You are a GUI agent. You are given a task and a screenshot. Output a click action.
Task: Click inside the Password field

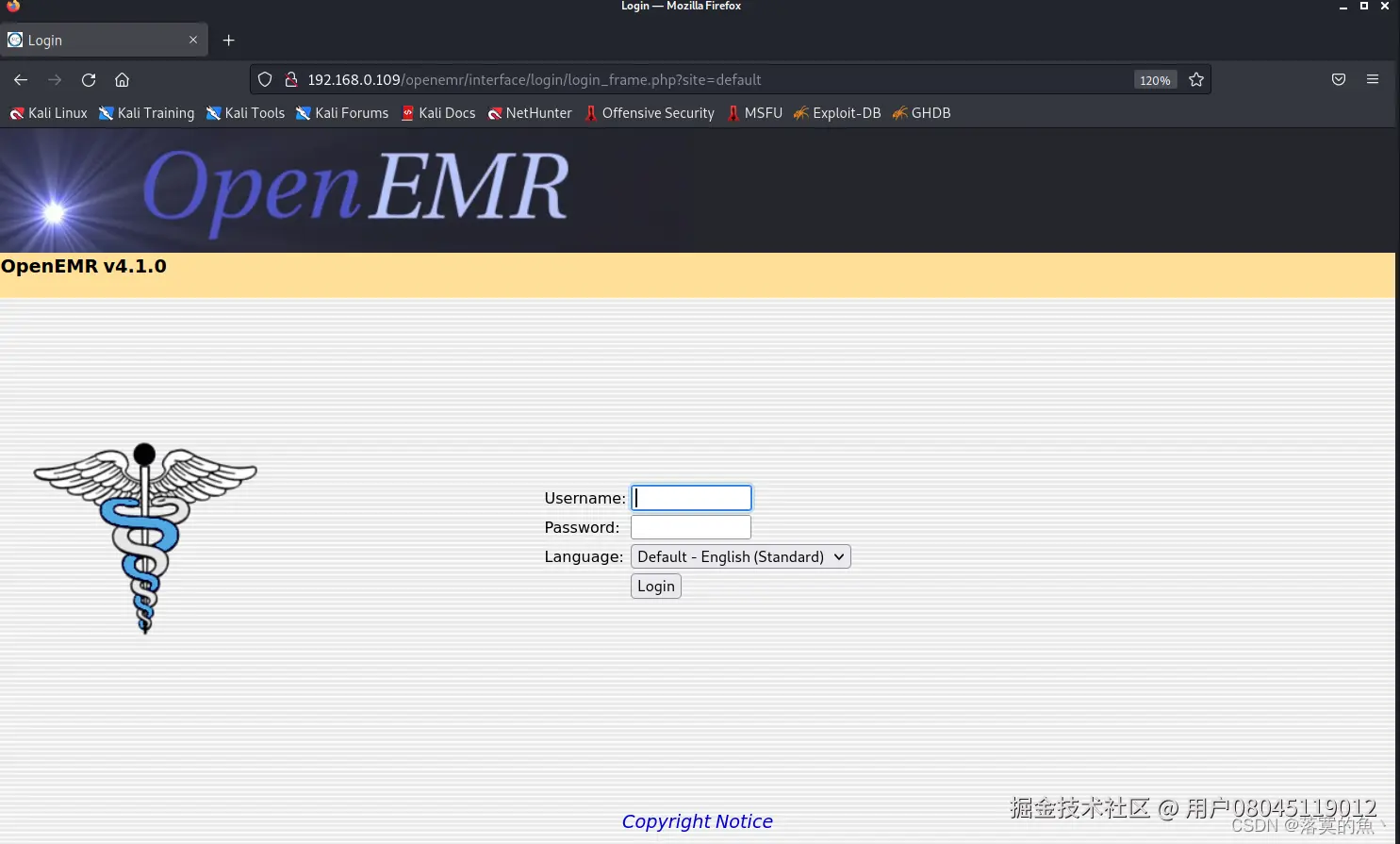(x=690, y=527)
